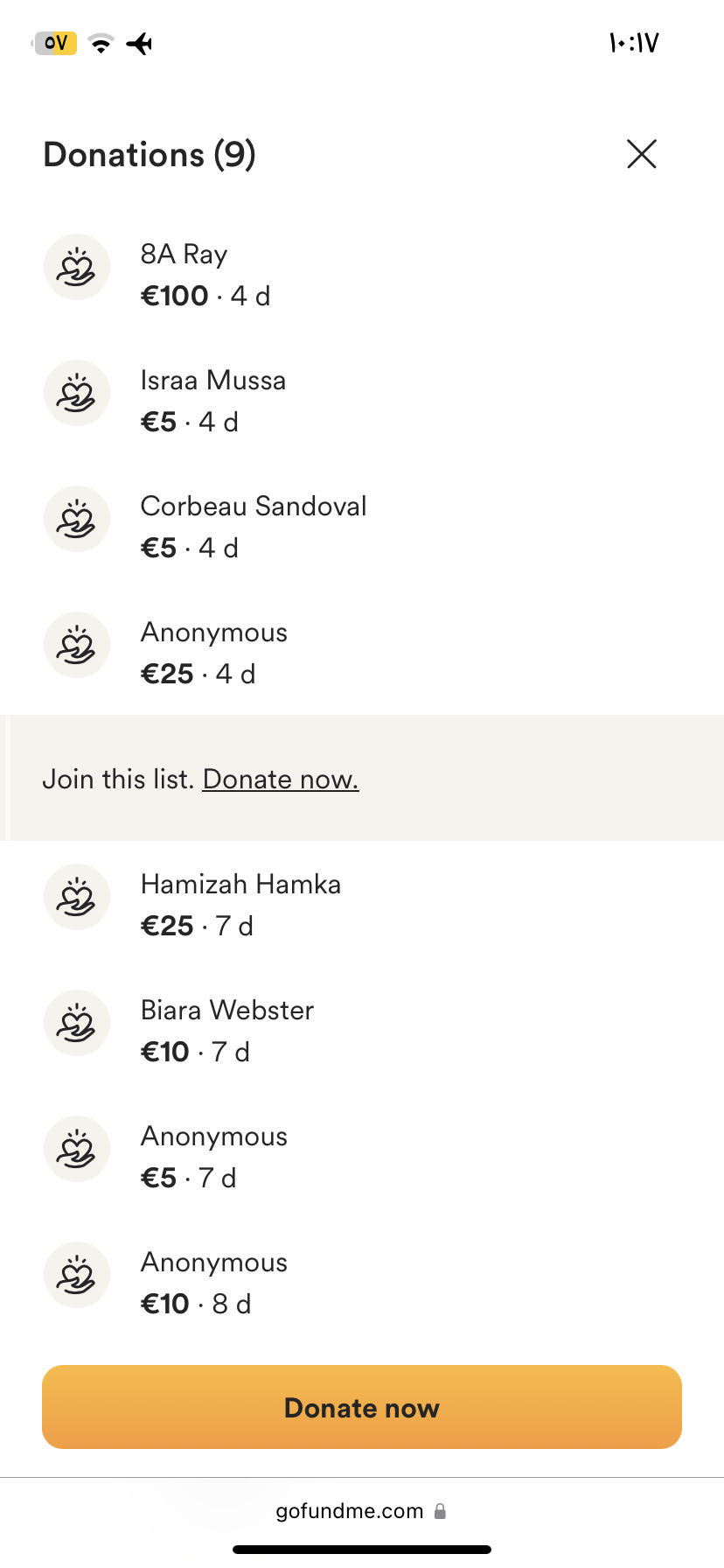Image resolution: width=724 pixels, height=1568 pixels.
Task: Select the 8A Ray donor name
Action: (x=184, y=254)
